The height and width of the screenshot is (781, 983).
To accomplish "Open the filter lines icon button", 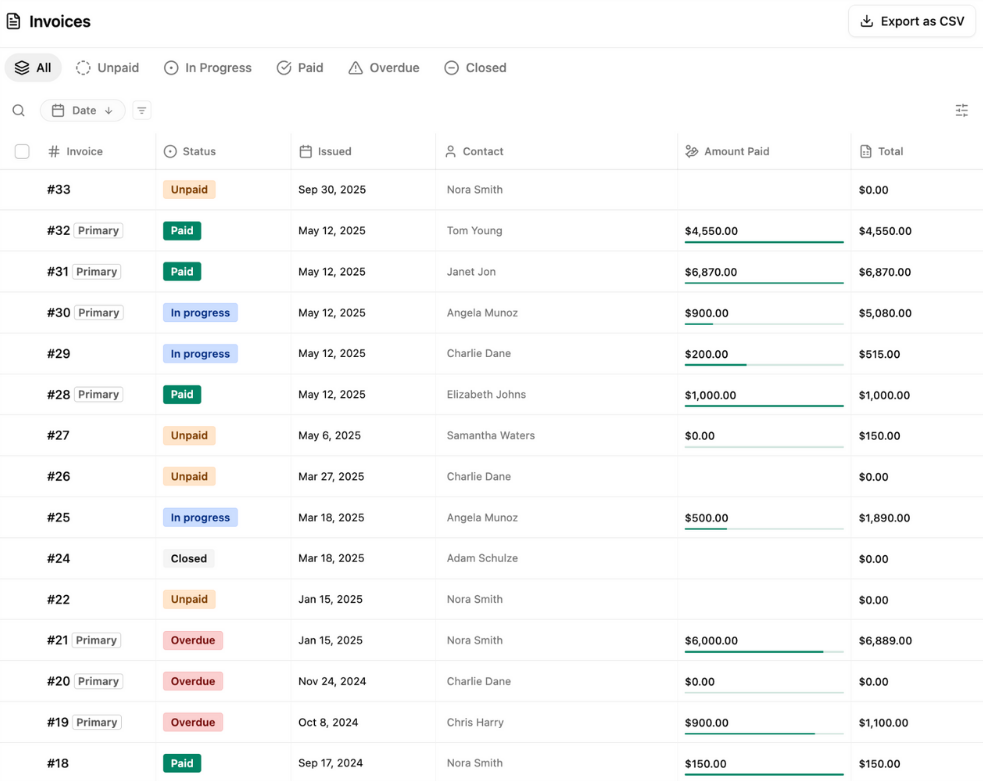I will 142,110.
